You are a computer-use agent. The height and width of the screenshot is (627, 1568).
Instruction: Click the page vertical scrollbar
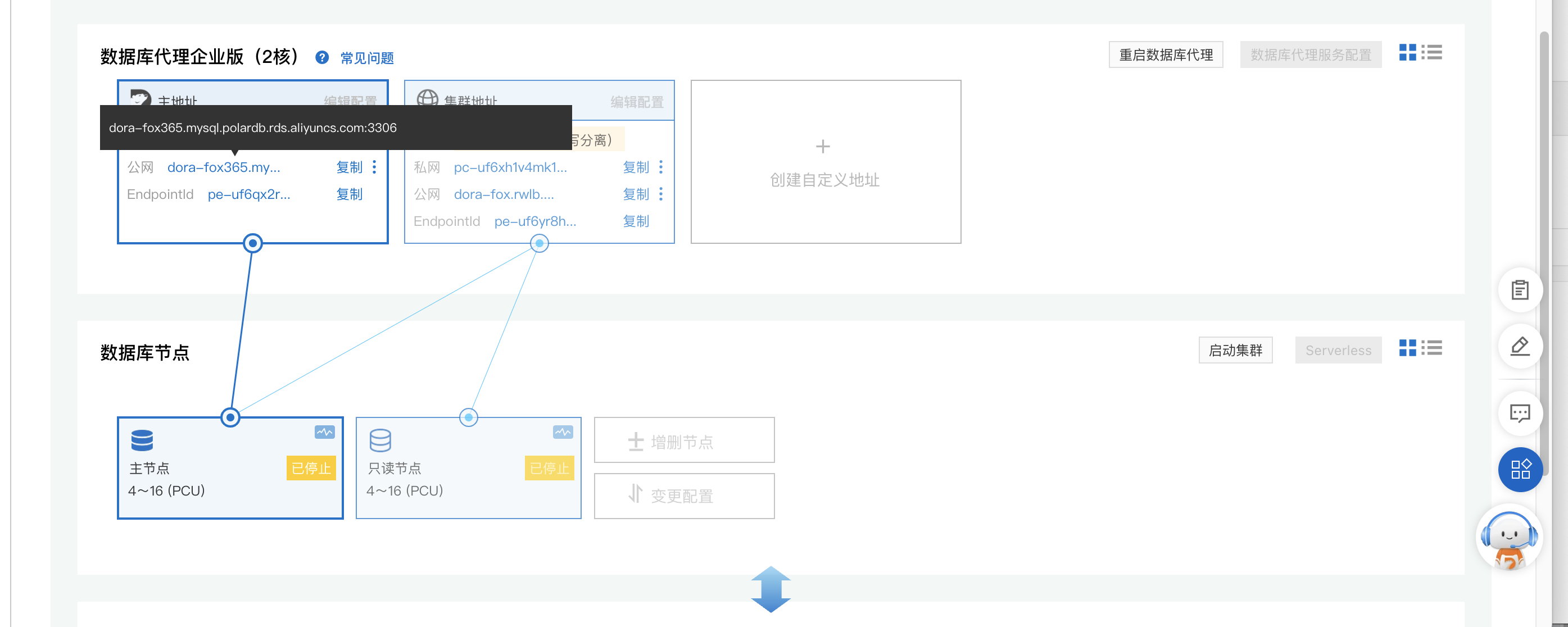tap(1544, 253)
